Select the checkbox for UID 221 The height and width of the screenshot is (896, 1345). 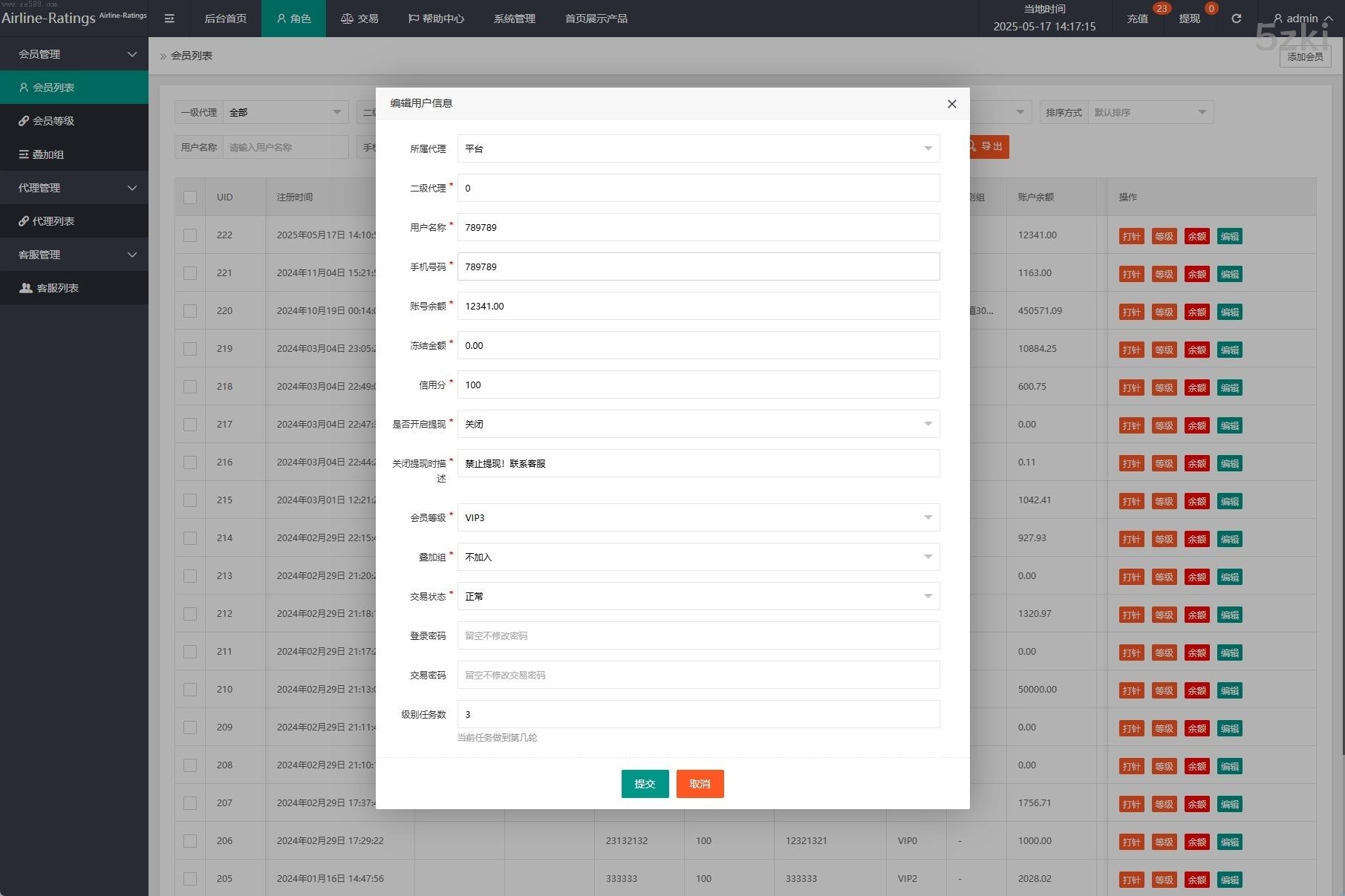click(190, 273)
